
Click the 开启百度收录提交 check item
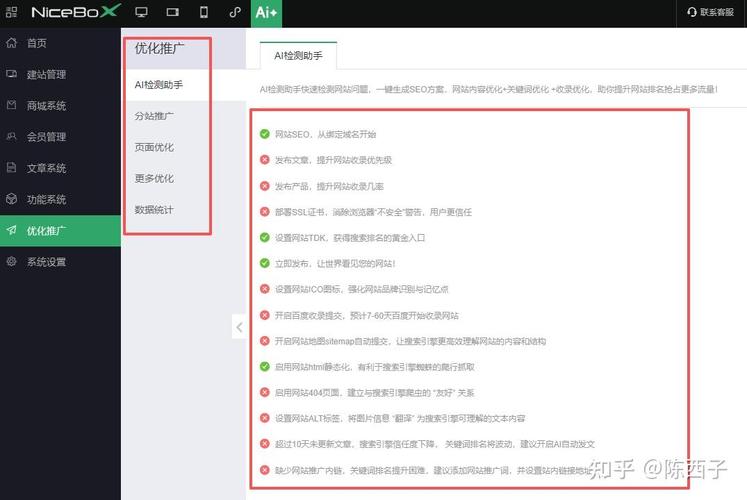(367, 315)
